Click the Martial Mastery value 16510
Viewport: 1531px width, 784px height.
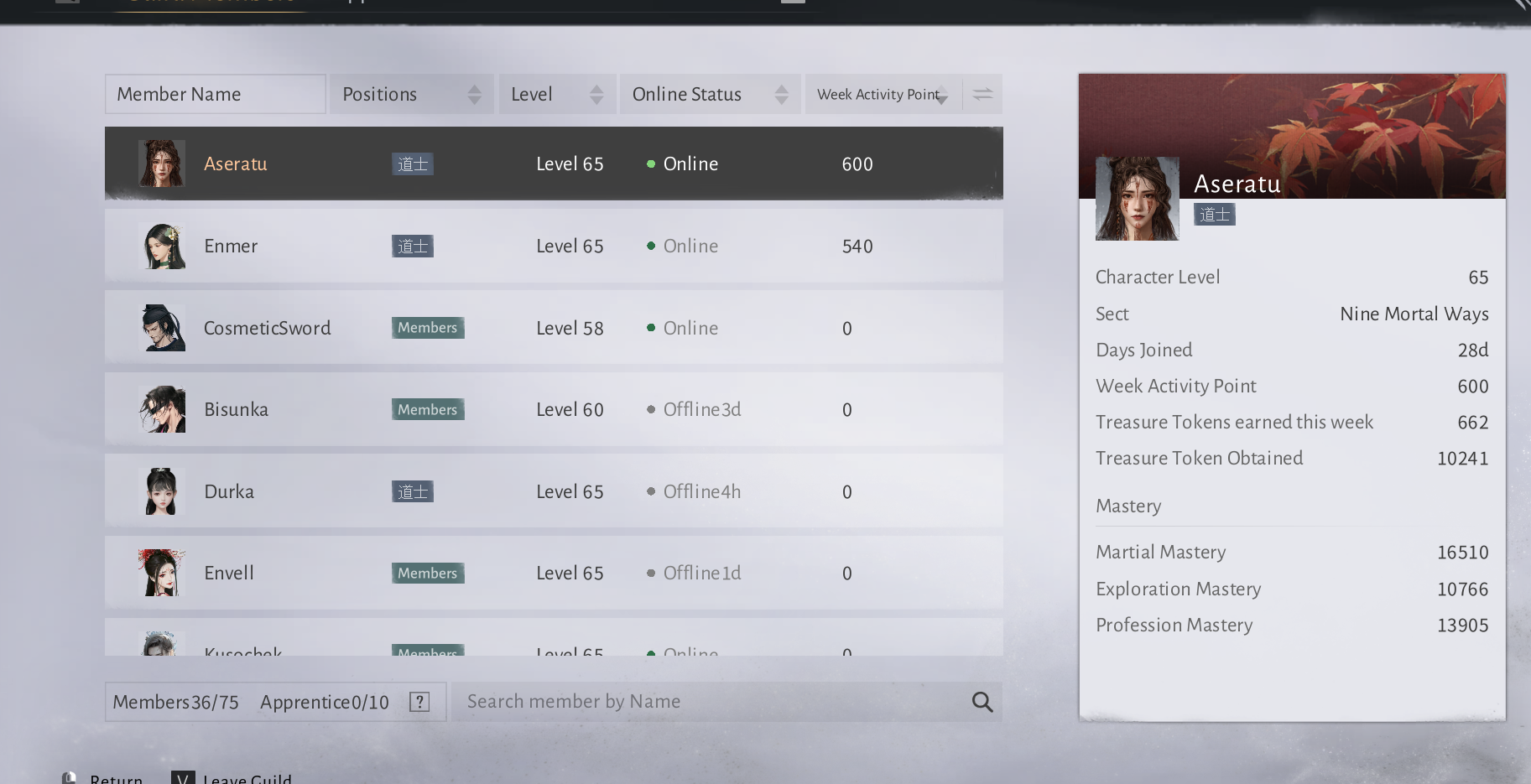coord(1463,552)
